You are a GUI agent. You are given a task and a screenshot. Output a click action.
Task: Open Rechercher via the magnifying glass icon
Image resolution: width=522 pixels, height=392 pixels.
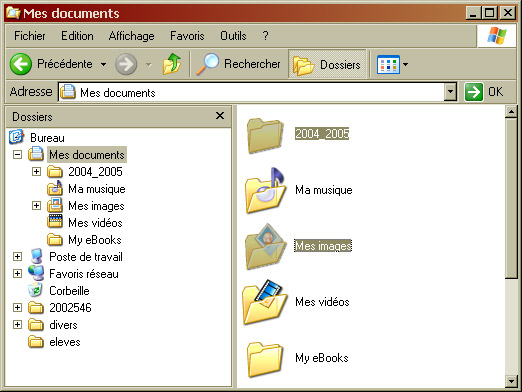207,64
